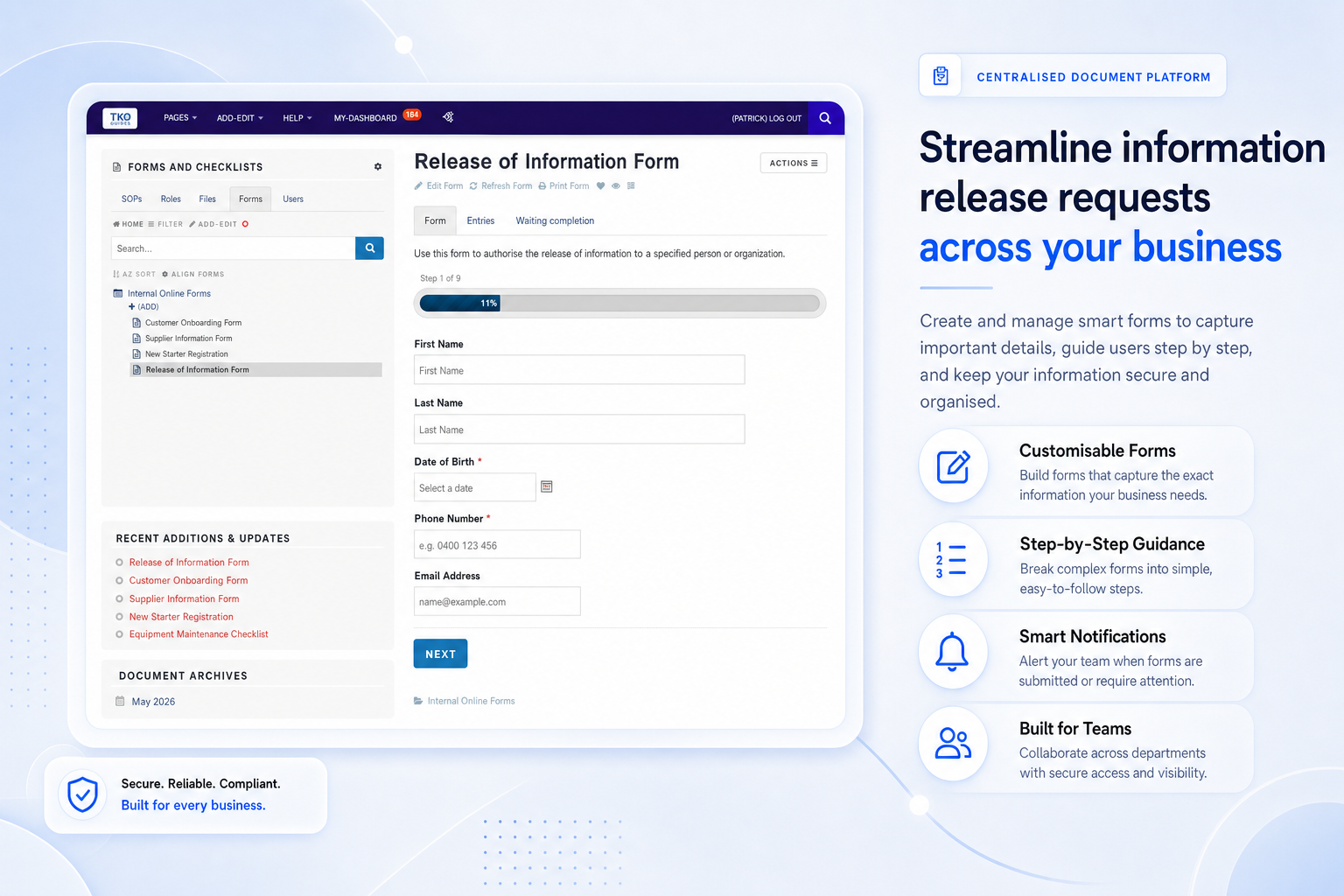Image resolution: width=1344 pixels, height=896 pixels.
Task: Focus the sidebar Search field
Action: tap(234, 248)
